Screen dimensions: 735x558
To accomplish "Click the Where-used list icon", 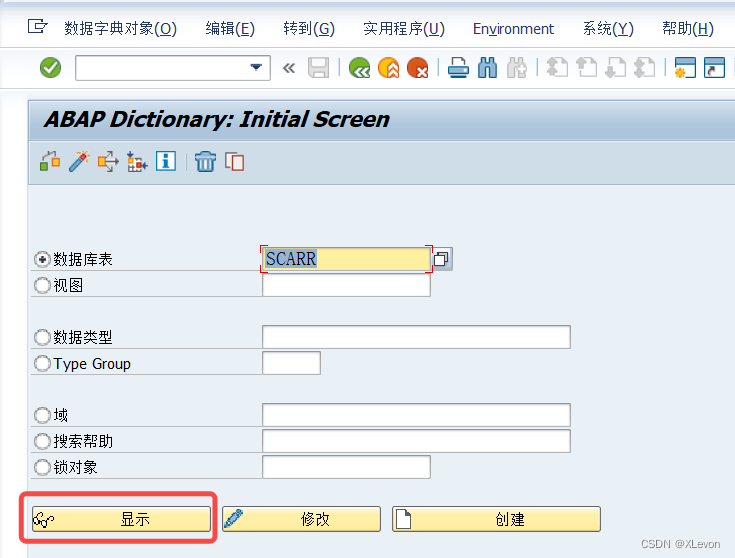I will click(108, 162).
